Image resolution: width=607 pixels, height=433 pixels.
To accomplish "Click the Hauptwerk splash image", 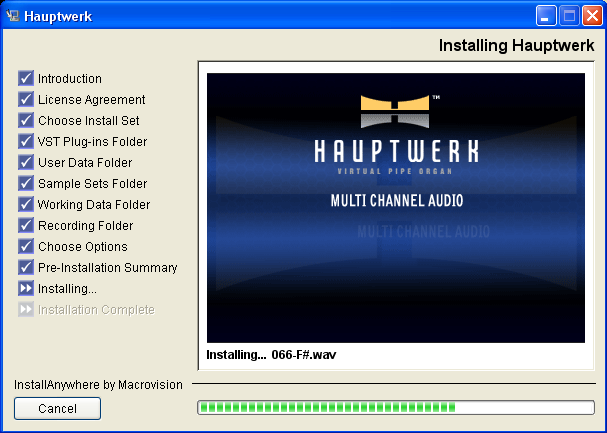I will pos(396,208).
